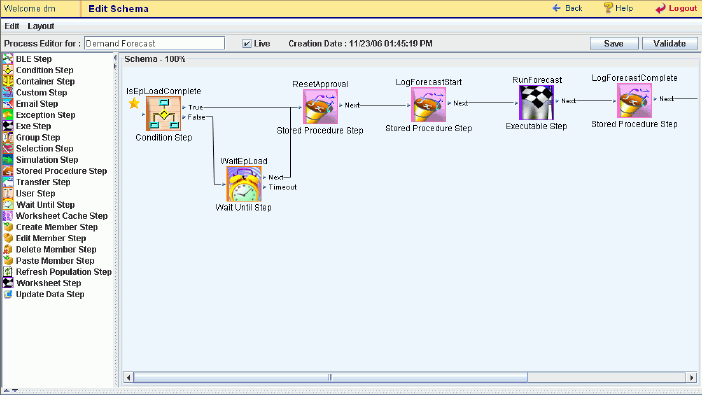Select the User Step palette icon
The height and width of the screenshot is (395, 702).
[x=8, y=193]
